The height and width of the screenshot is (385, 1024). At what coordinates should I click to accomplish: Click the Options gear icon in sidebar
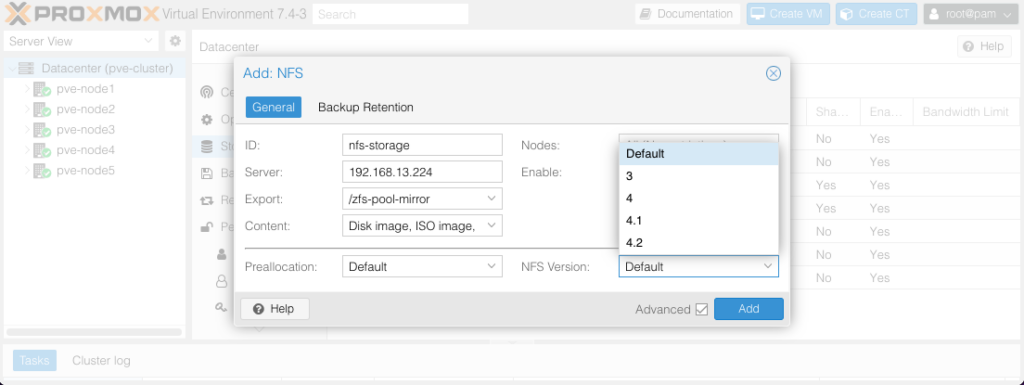(x=207, y=119)
